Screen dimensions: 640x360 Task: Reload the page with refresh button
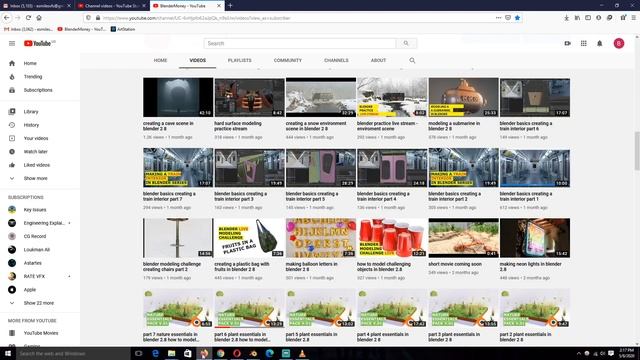pos(28,18)
